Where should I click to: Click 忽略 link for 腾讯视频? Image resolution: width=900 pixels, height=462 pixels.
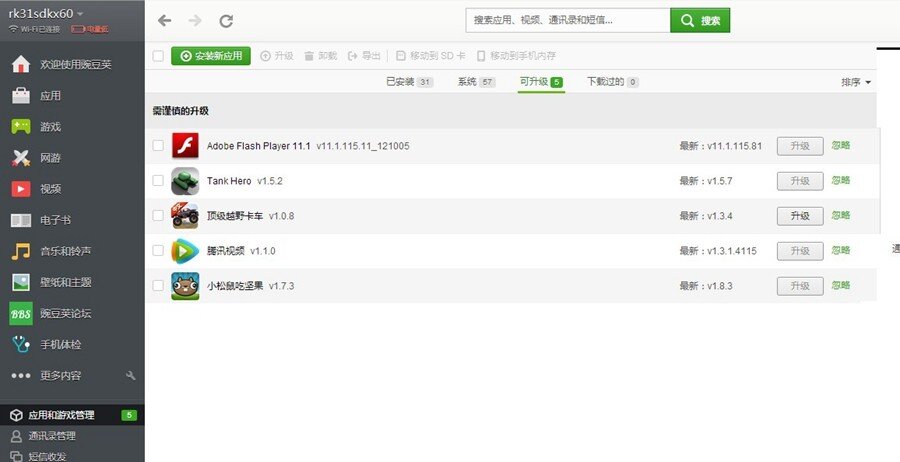click(841, 250)
